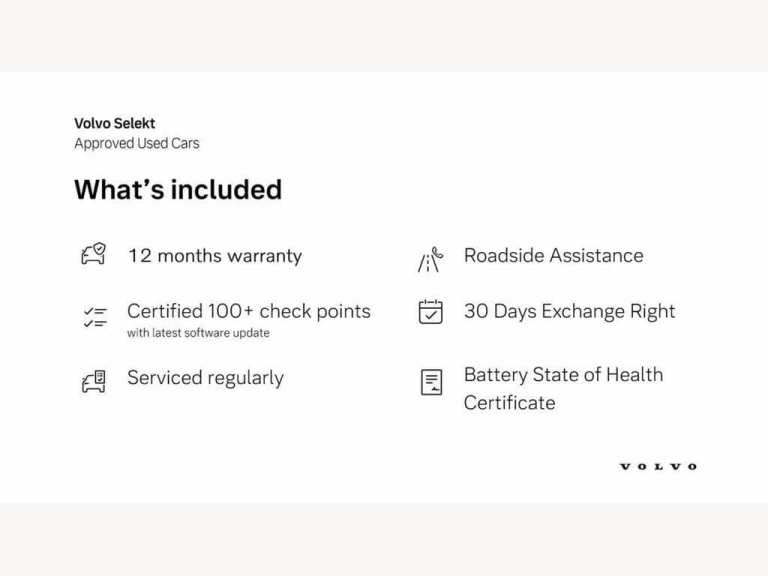Viewport: 768px width, 576px height.
Task: Click the latest software update note
Action: 198,333
